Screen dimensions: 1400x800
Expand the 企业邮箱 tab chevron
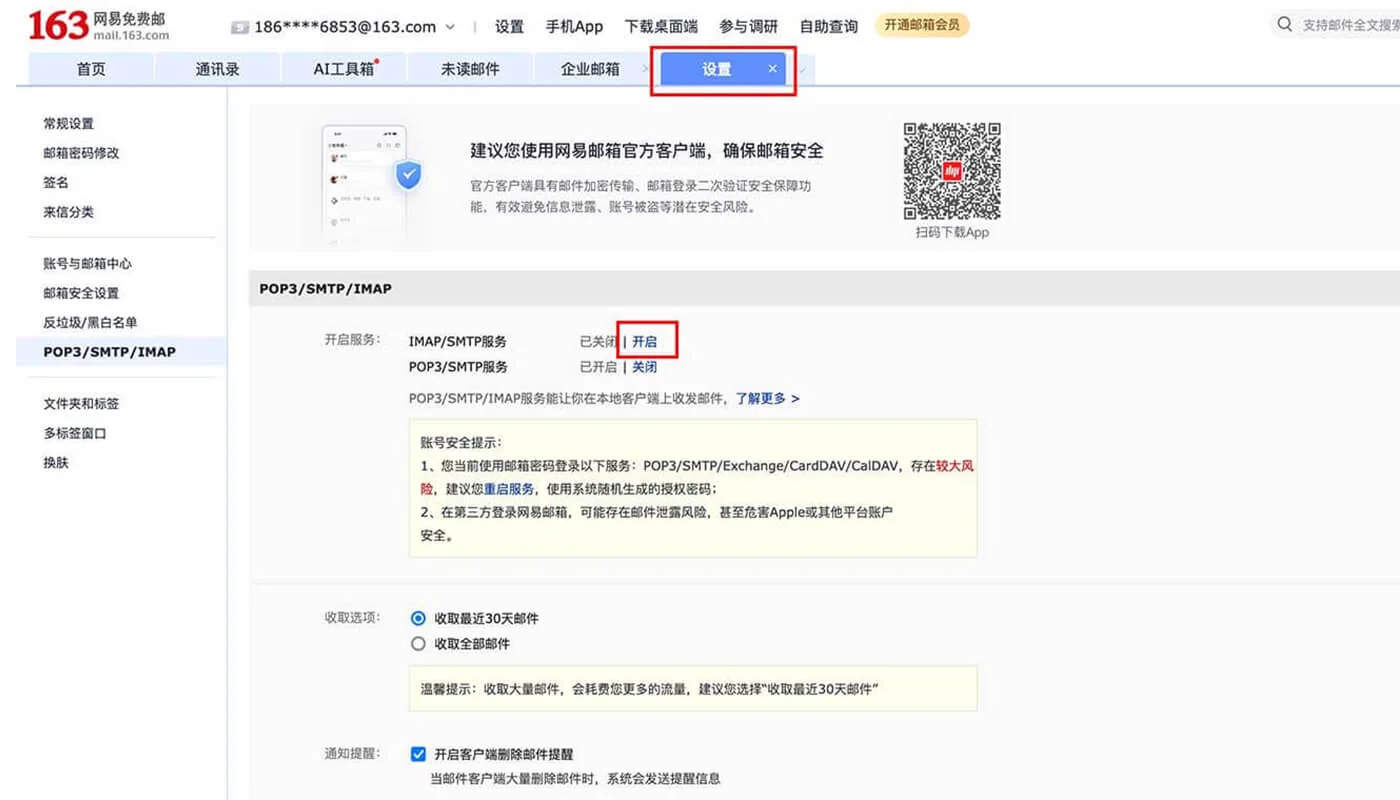click(645, 69)
